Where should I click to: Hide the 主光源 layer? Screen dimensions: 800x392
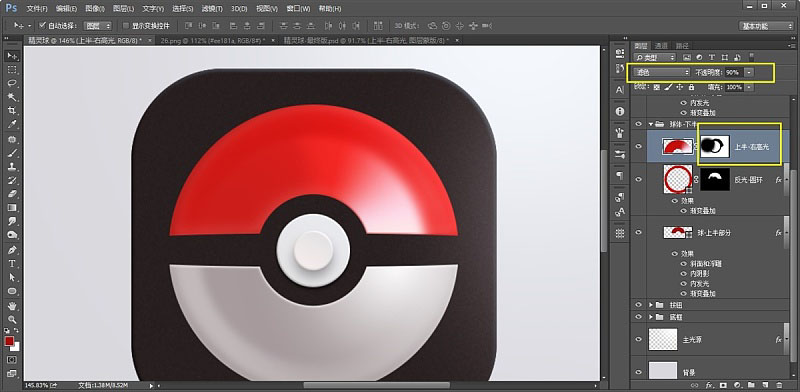638,339
